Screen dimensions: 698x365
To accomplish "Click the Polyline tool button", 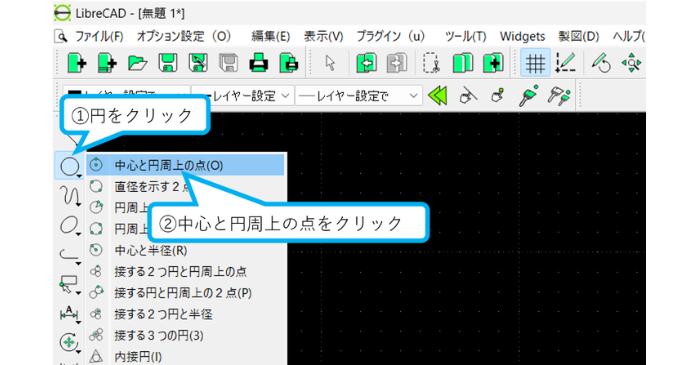I will point(69,255).
